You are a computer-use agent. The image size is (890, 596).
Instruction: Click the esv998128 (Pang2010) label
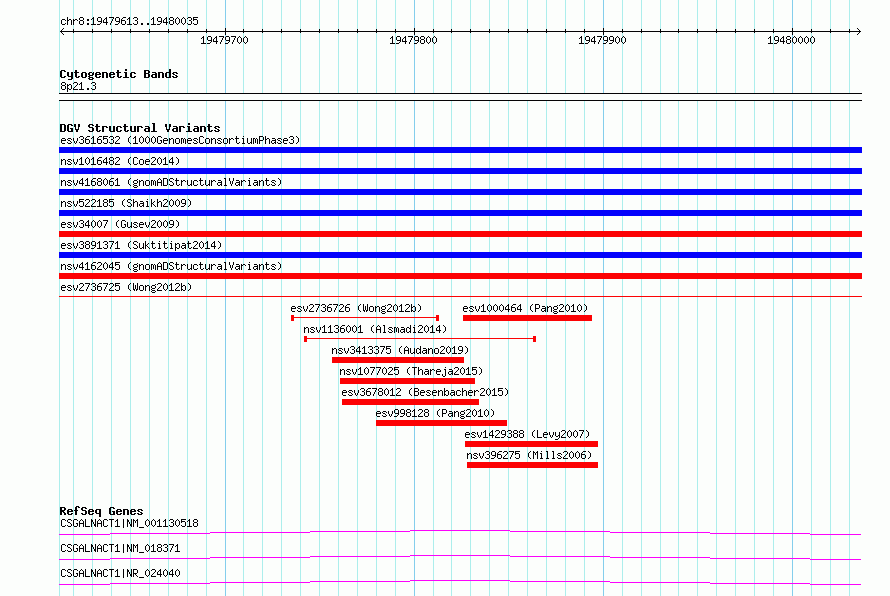(x=435, y=413)
